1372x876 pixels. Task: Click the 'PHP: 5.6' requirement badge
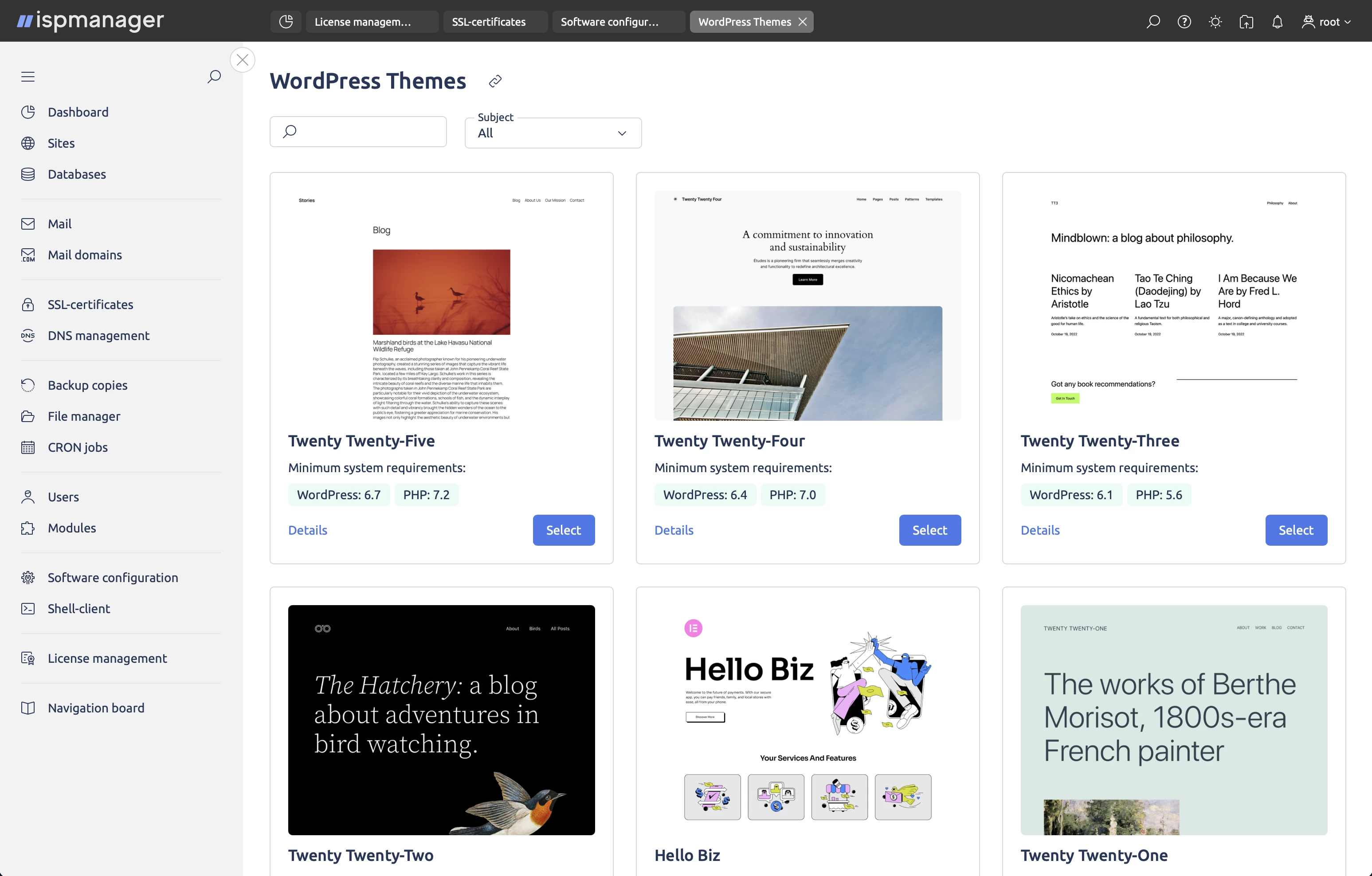(x=1159, y=494)
